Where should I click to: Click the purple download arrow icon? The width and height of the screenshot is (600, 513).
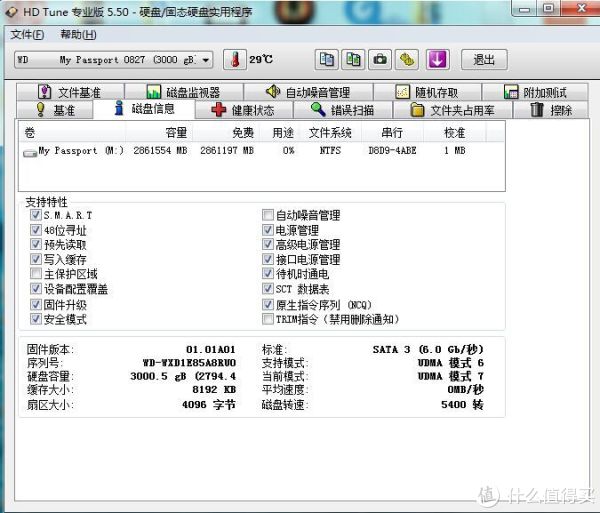coord(437,60)
